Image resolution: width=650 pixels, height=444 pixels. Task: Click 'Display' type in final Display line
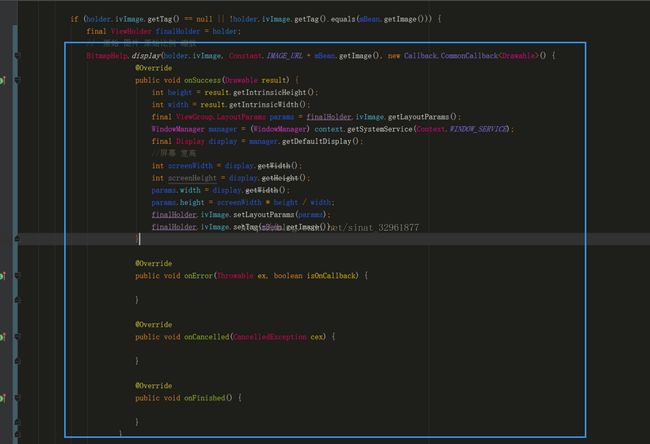190,141
